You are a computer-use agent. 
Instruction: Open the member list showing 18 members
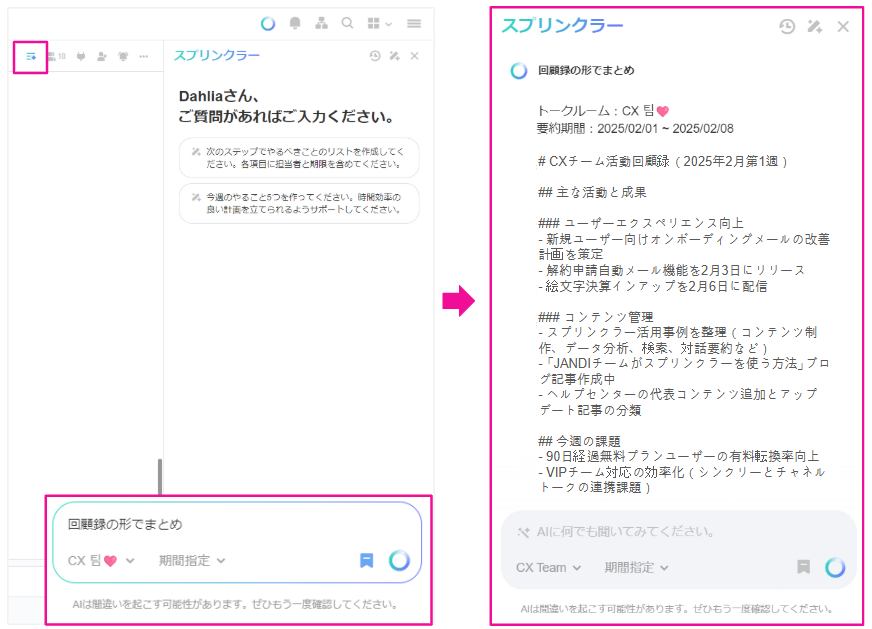56,56
